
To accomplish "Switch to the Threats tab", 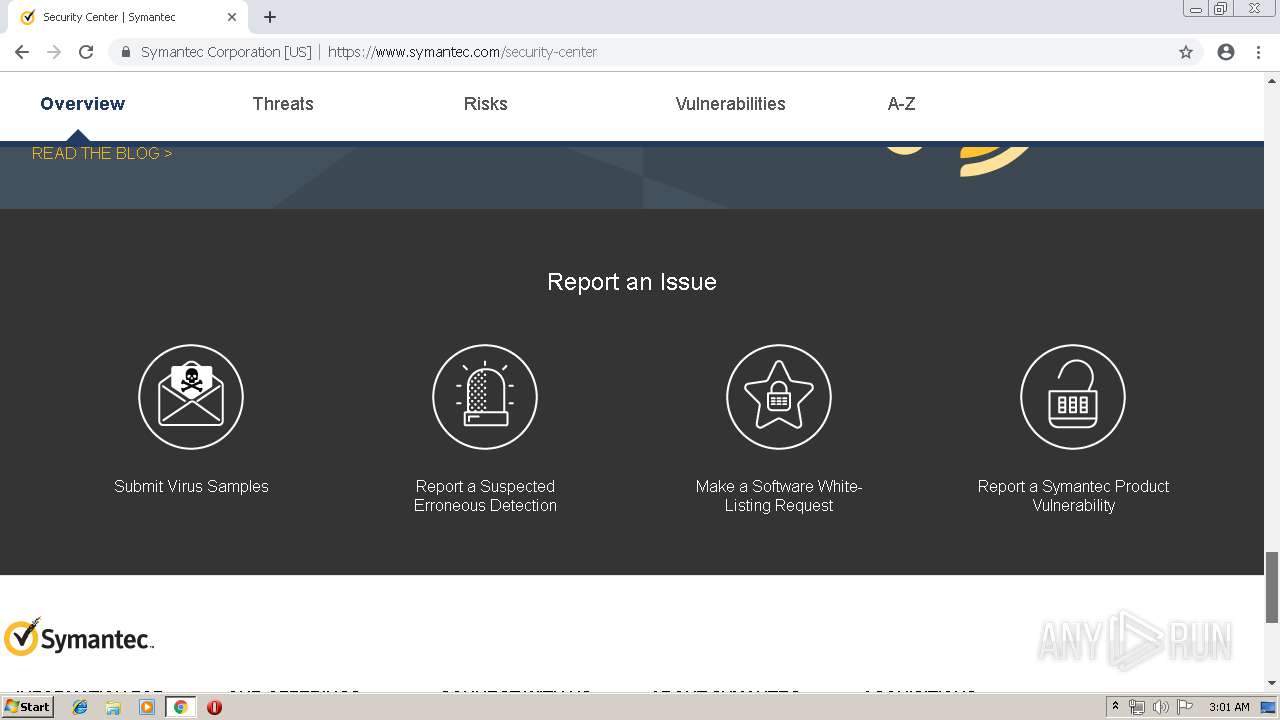I will click(283, 104).
